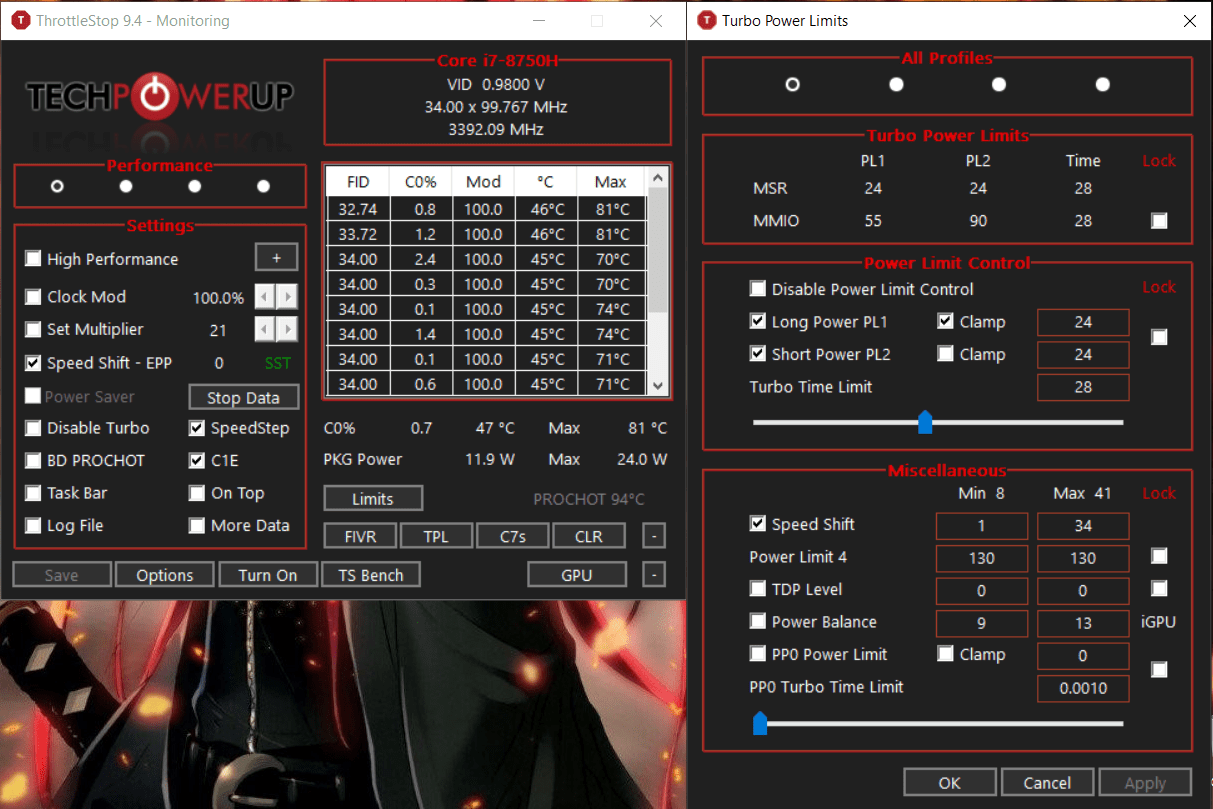Open the FIVR settings

click(x=359, y=535)
